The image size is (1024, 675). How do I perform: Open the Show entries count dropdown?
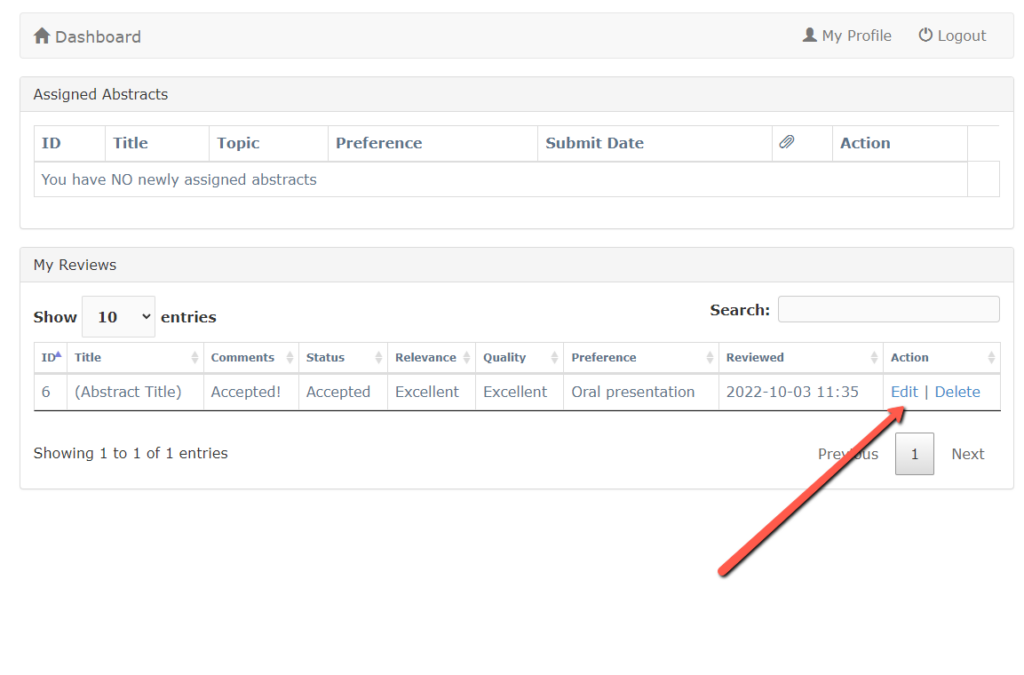119,317
